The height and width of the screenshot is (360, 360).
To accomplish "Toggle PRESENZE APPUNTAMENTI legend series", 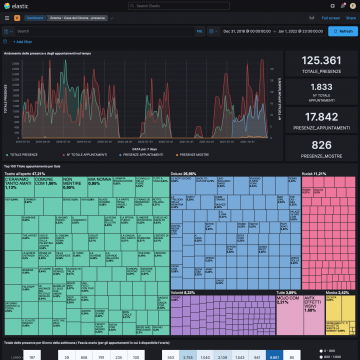I will coord(141,155).
